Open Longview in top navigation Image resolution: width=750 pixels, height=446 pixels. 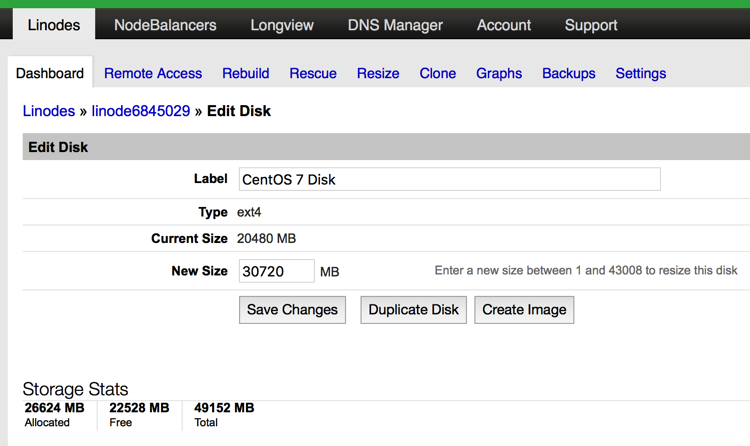(282, 25)
